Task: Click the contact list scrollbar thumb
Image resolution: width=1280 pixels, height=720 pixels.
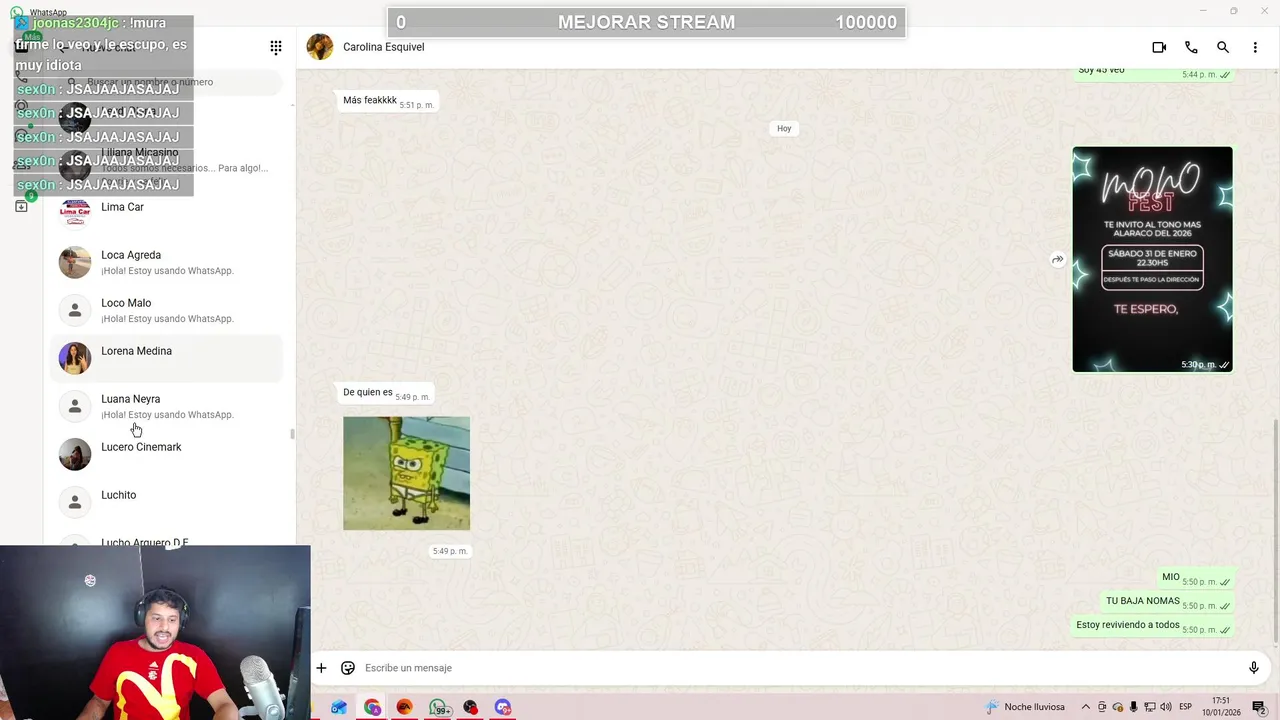Action: tap(292, 434)
